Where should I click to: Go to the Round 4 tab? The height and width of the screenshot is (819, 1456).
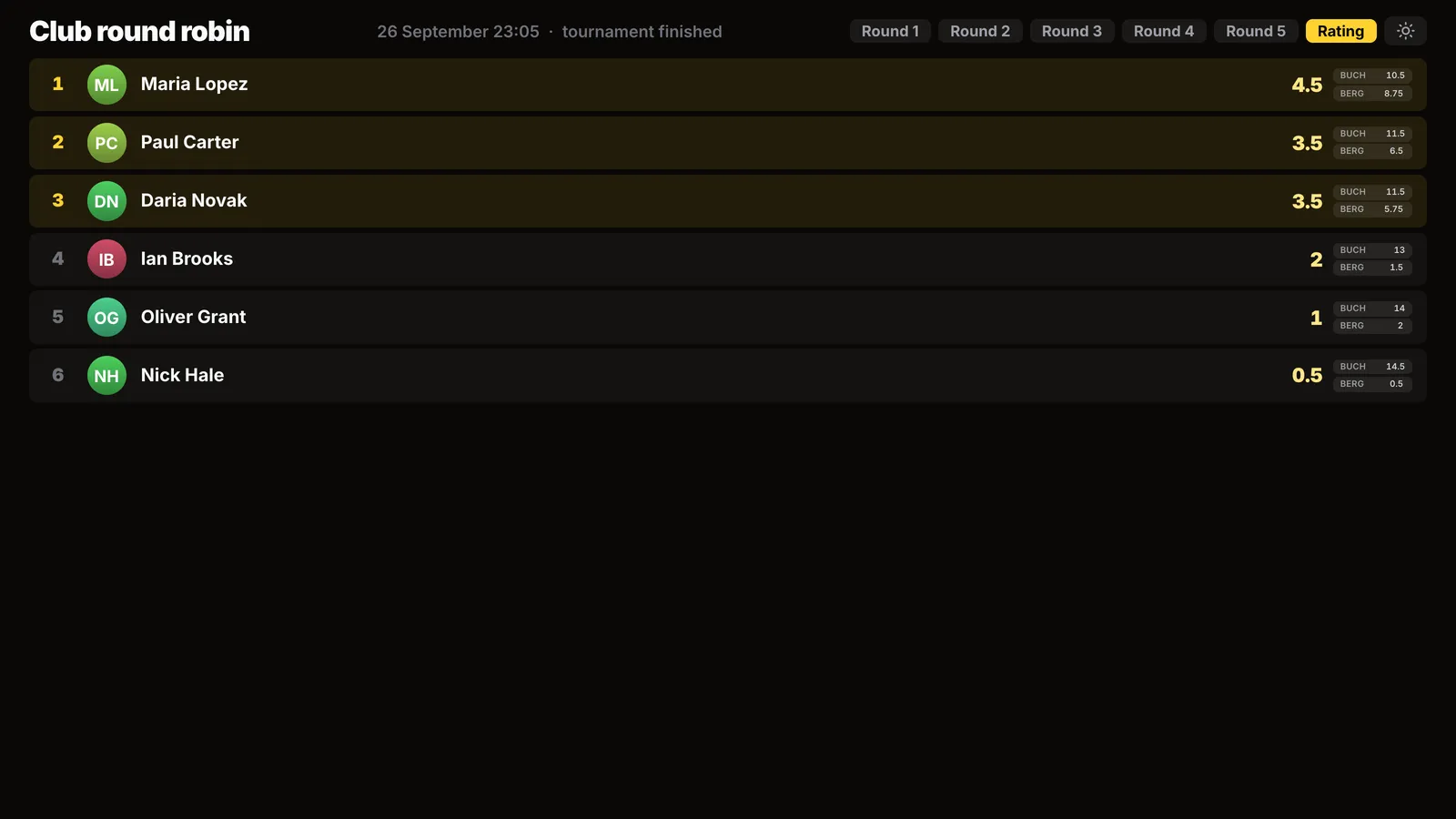coord(1164,31)
